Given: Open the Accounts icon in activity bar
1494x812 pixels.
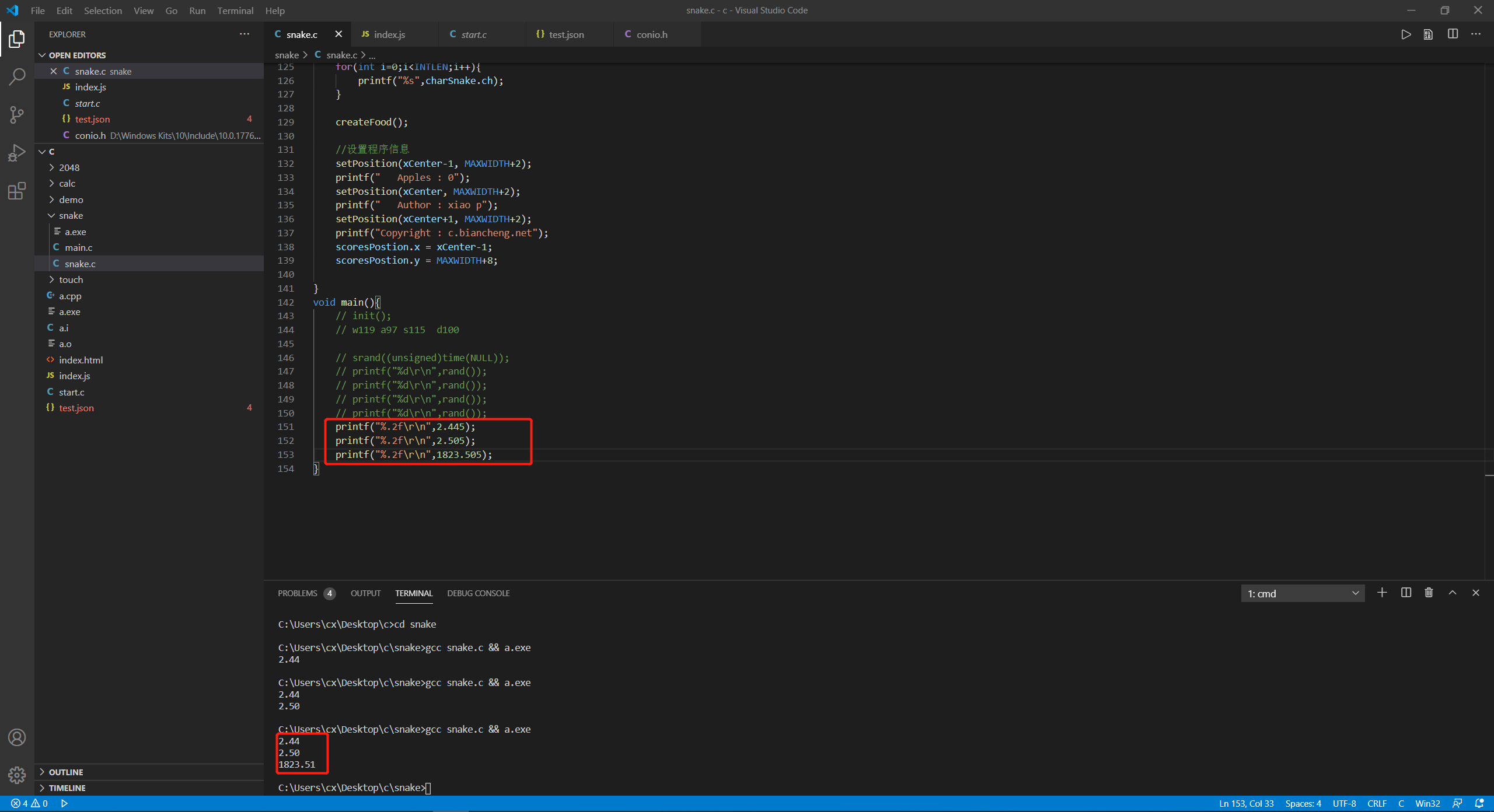Looking at the screenshot, I should pyautogui.click(x=17, y=737).
